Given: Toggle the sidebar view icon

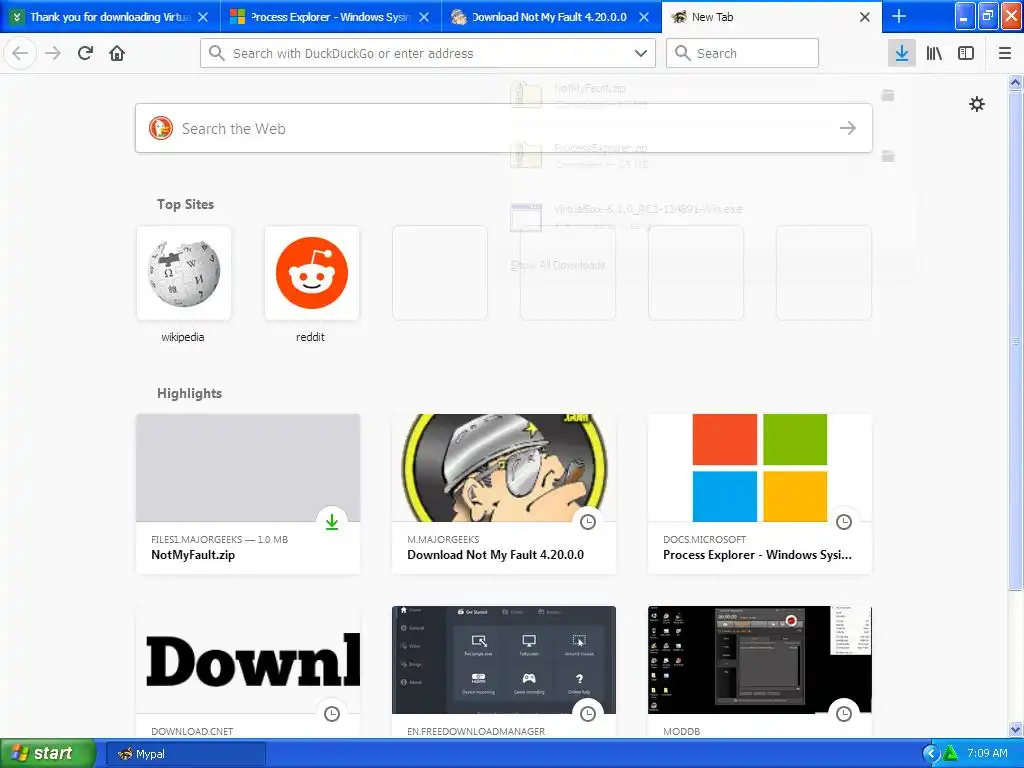Looking at the screenshot, I should click(966, 53).
